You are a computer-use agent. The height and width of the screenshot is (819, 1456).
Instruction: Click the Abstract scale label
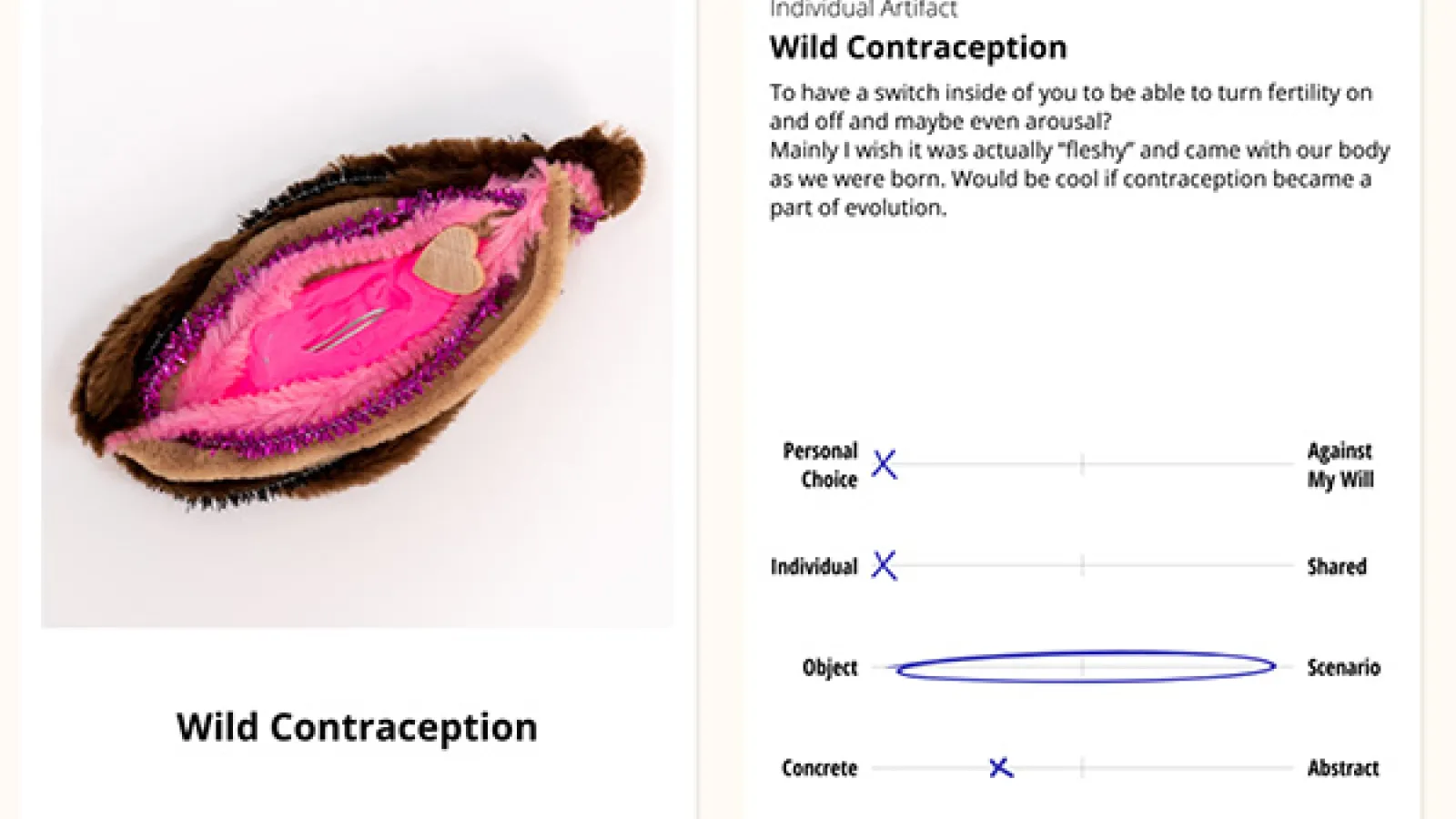click(1343, 769)
